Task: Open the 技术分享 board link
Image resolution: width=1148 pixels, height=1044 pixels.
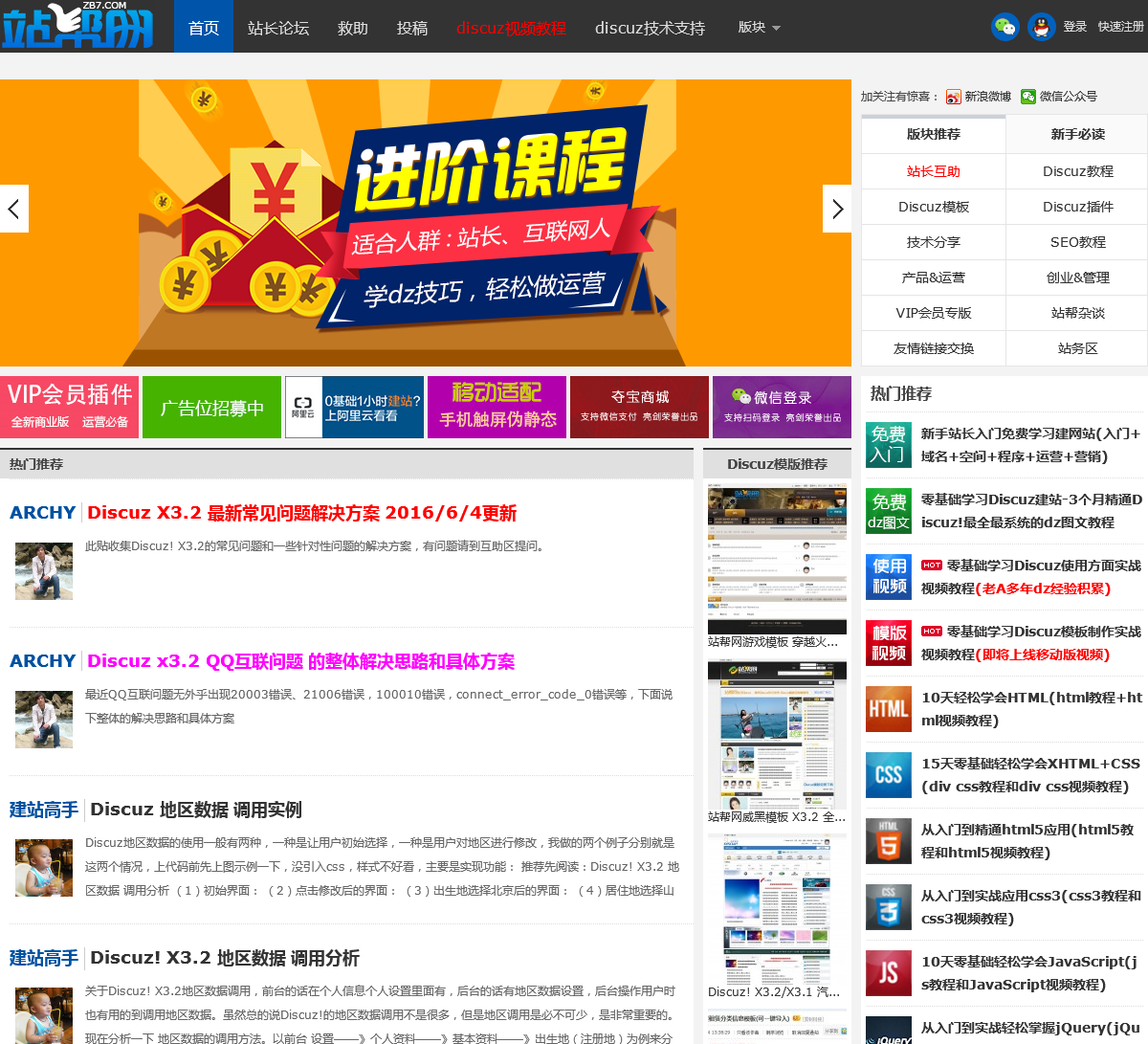Action: click(934, 242)
